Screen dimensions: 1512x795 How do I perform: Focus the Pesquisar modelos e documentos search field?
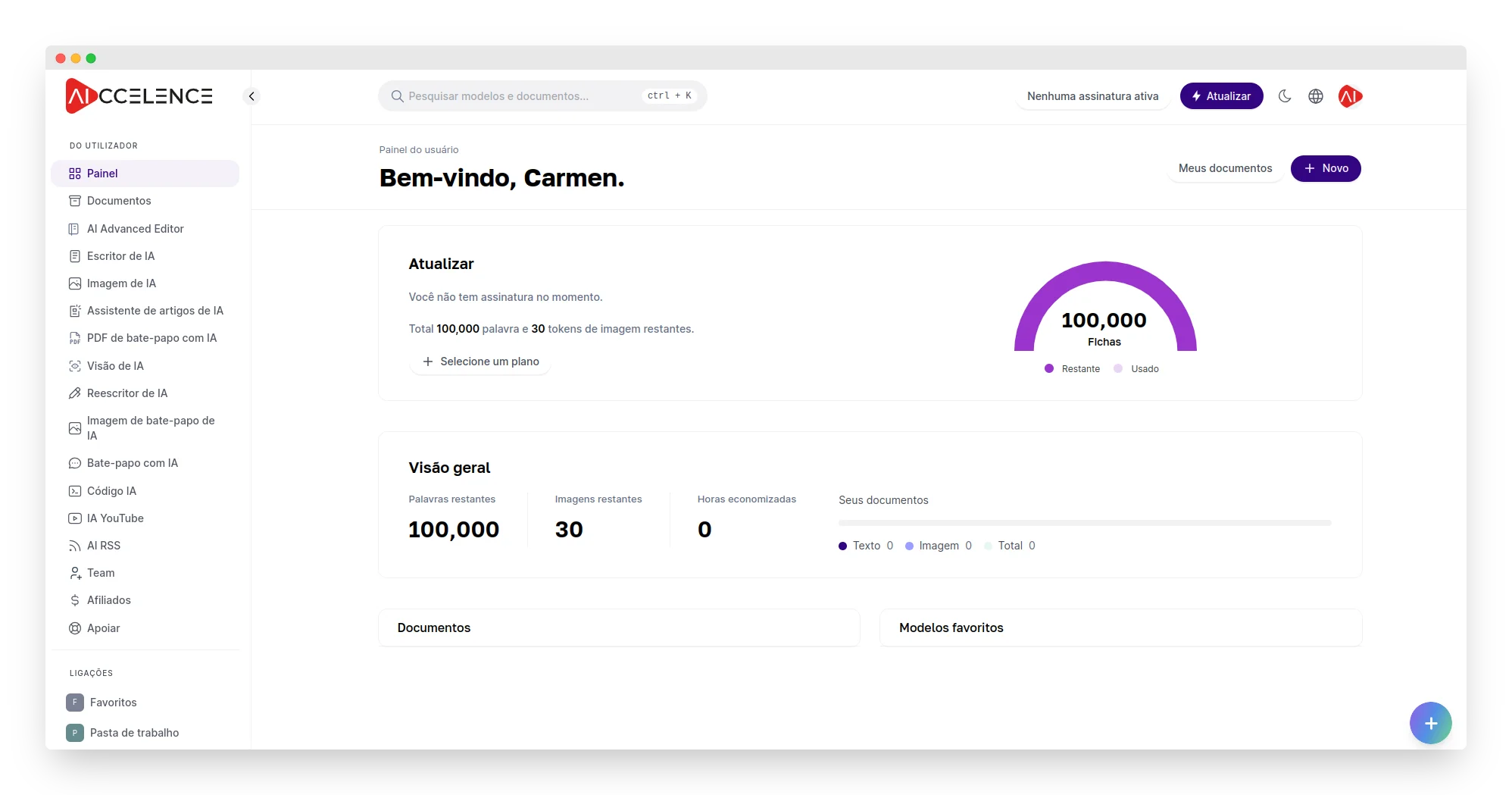(523, 96)
